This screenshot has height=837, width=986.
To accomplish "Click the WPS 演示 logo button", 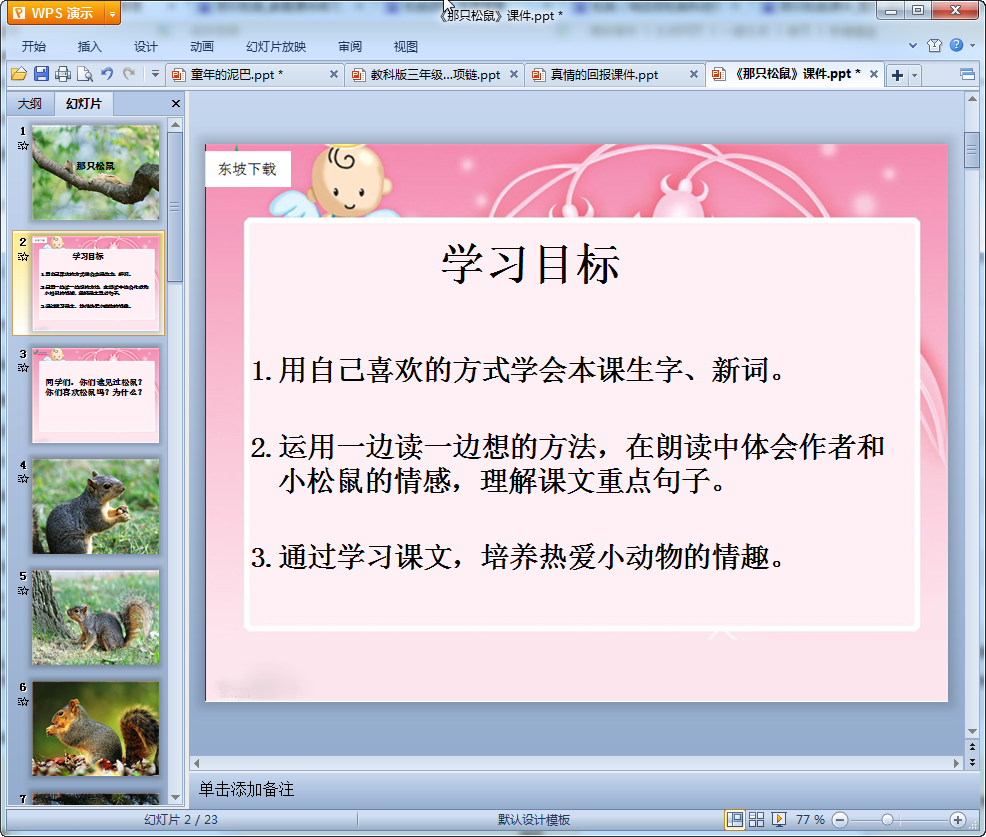I will pyautogui.click(x=55, y=13).
